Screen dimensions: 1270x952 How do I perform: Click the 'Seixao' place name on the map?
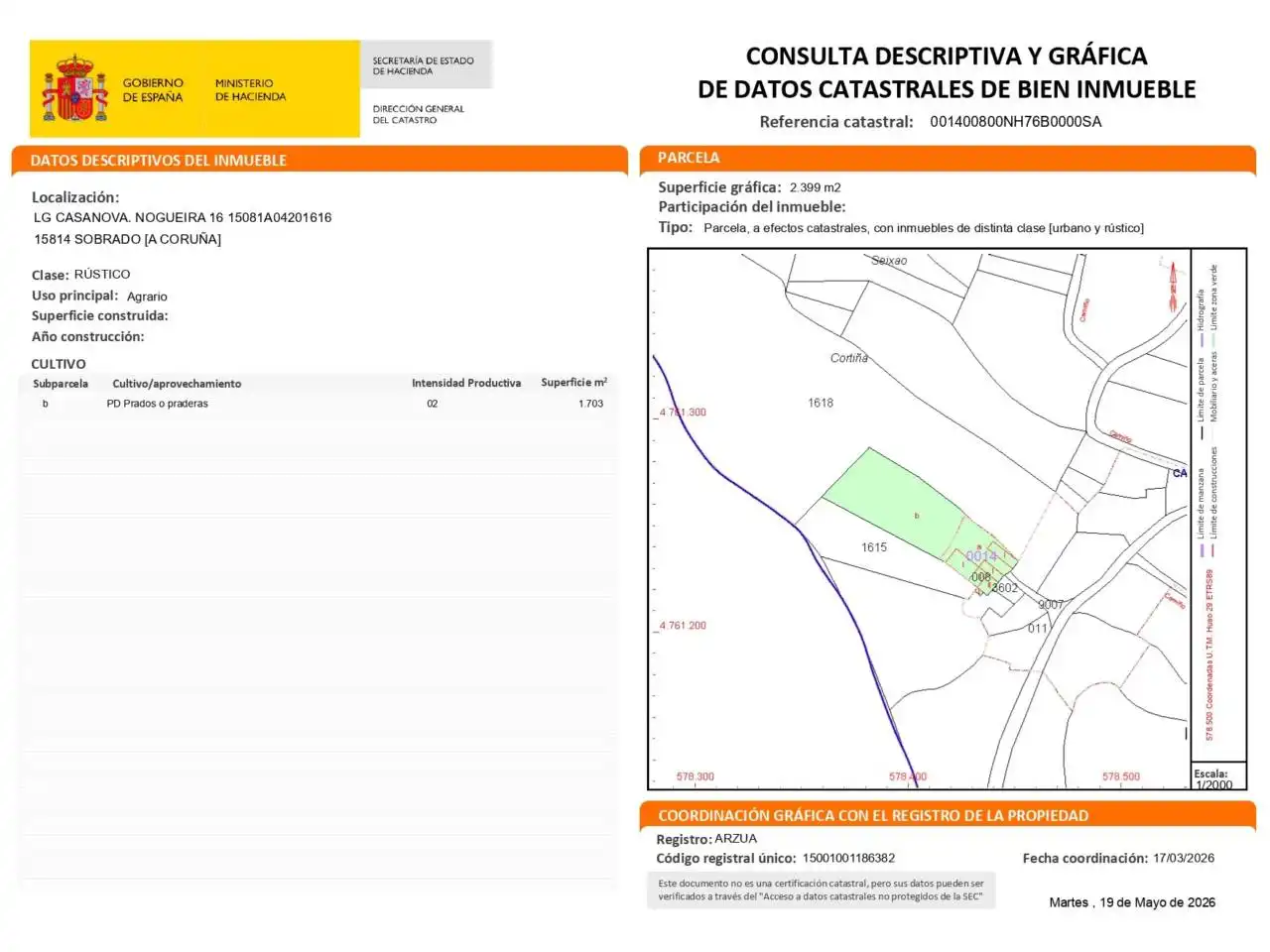point(889,260)
